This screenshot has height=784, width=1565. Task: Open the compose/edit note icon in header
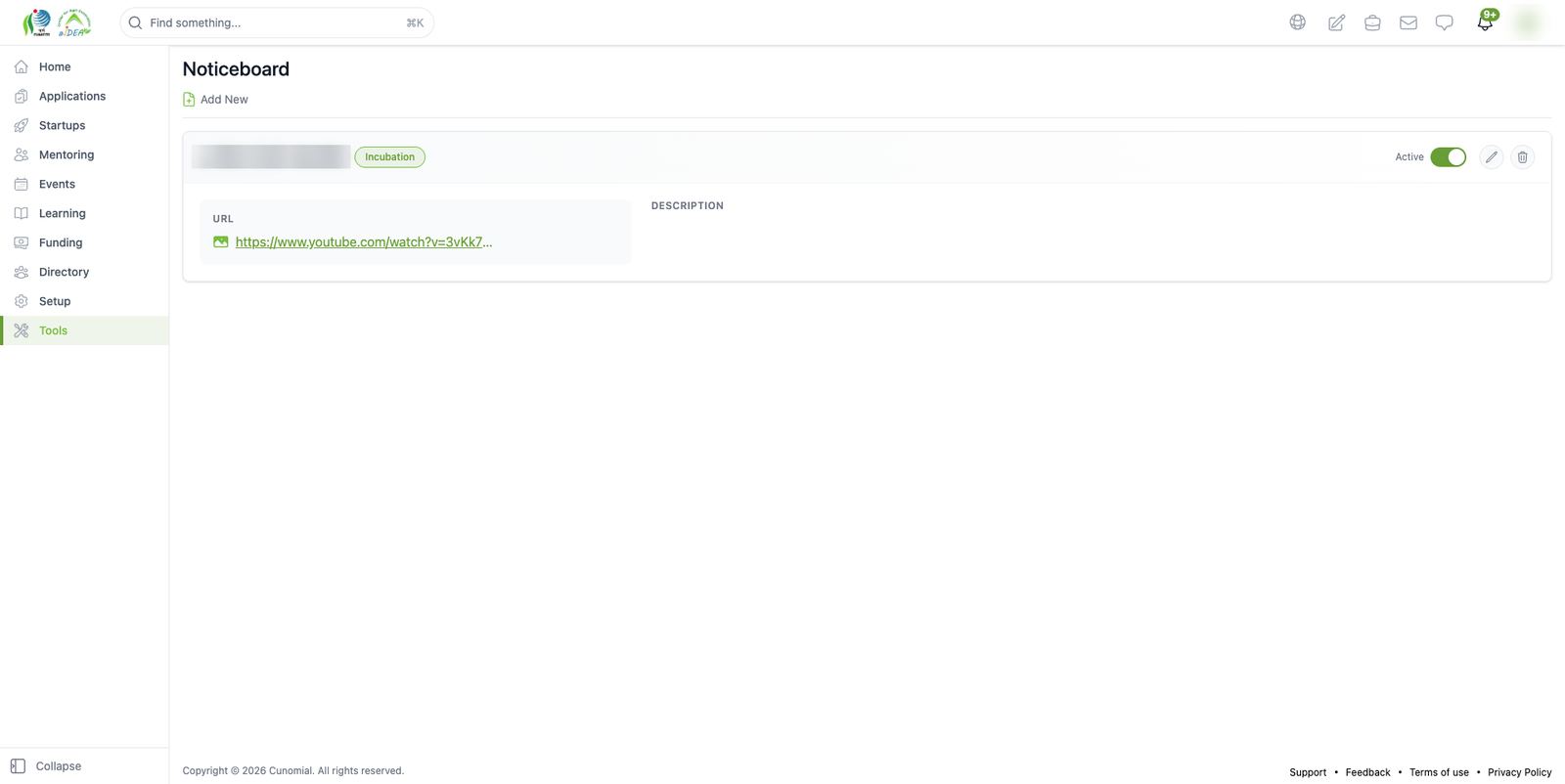[x=1336, y=22]
